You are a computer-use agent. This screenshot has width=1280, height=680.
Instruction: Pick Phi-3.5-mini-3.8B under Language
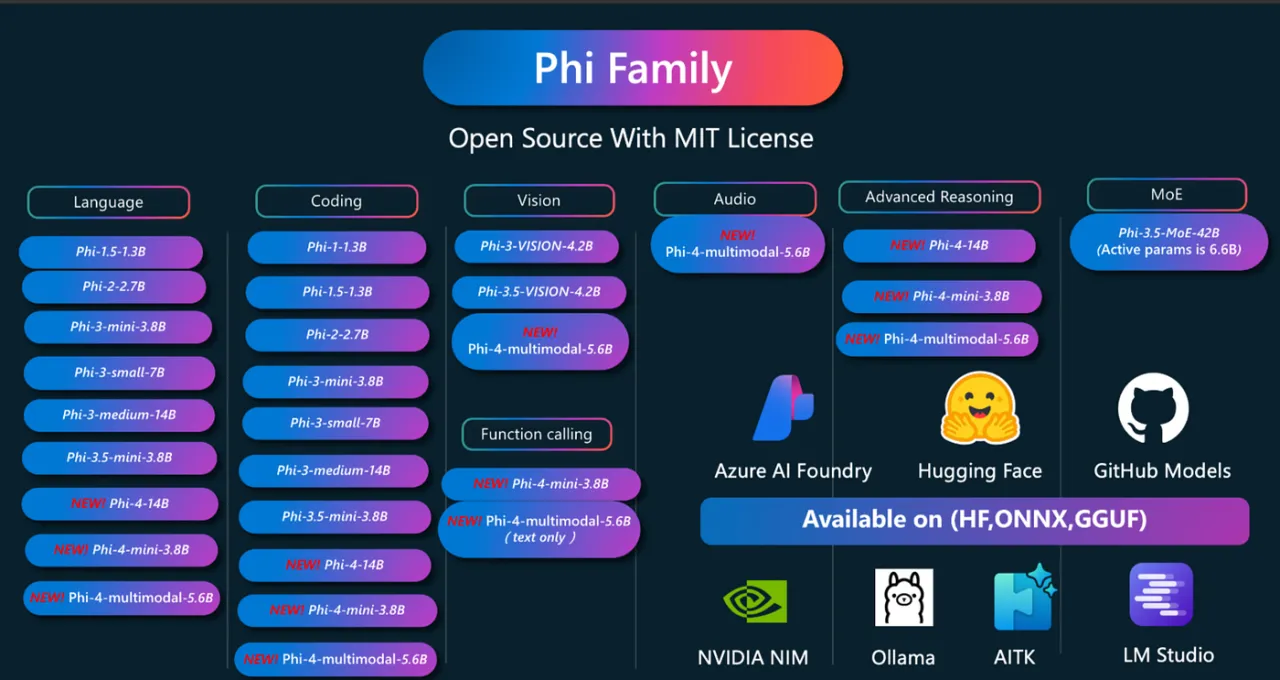click(120, 458)
